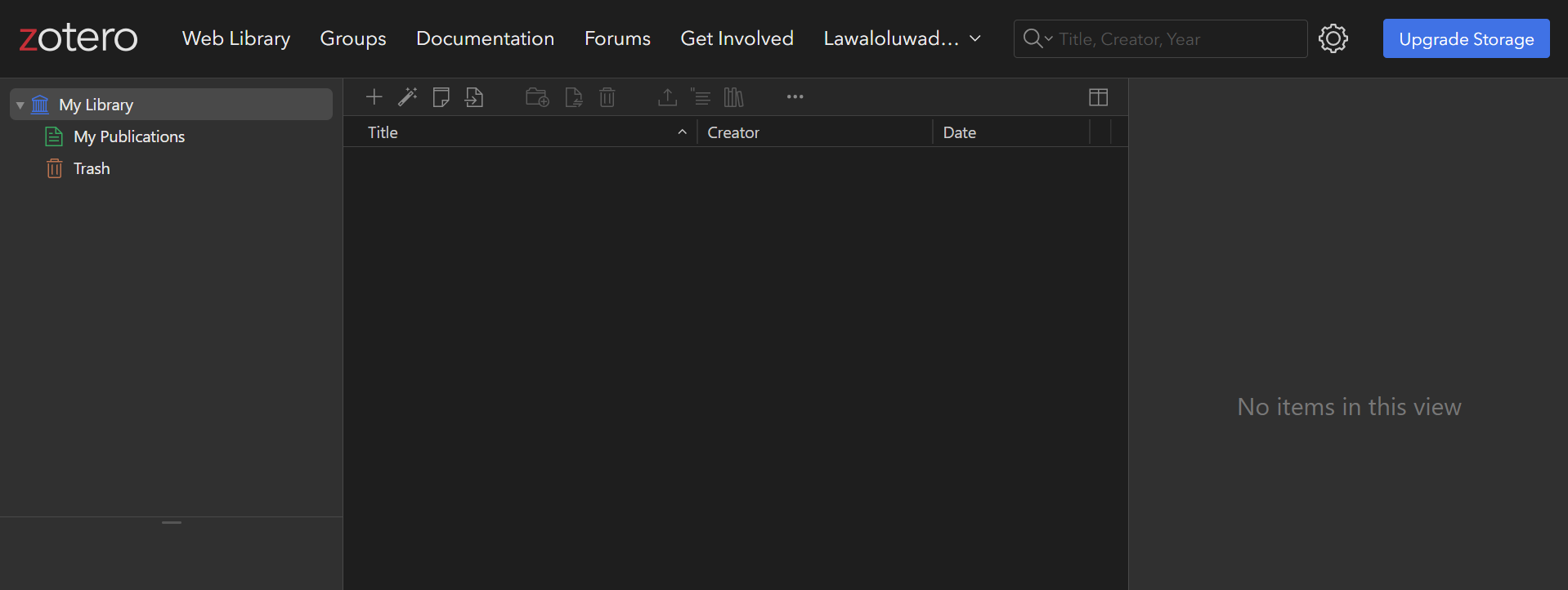Click the Title, Creator, Year search field
1568x590 pixels.
pos(1177,39)
